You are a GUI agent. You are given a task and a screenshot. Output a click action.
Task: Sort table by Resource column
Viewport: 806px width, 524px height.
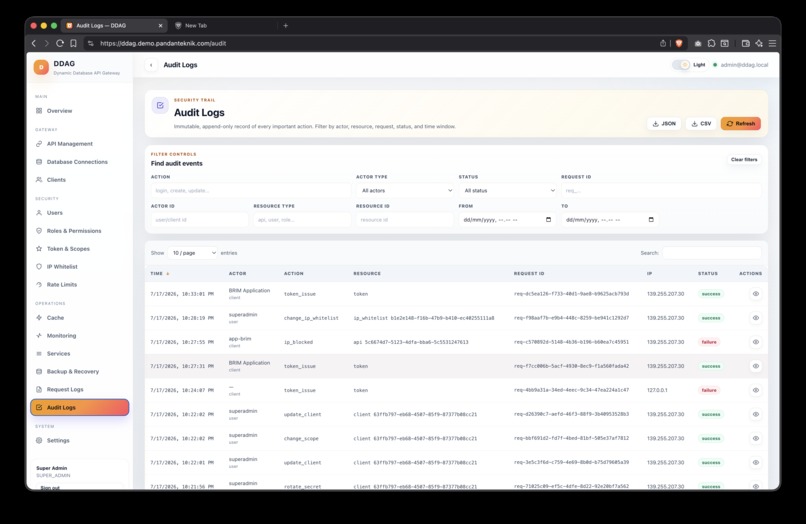pyautogui.click(x=367, y=274)
